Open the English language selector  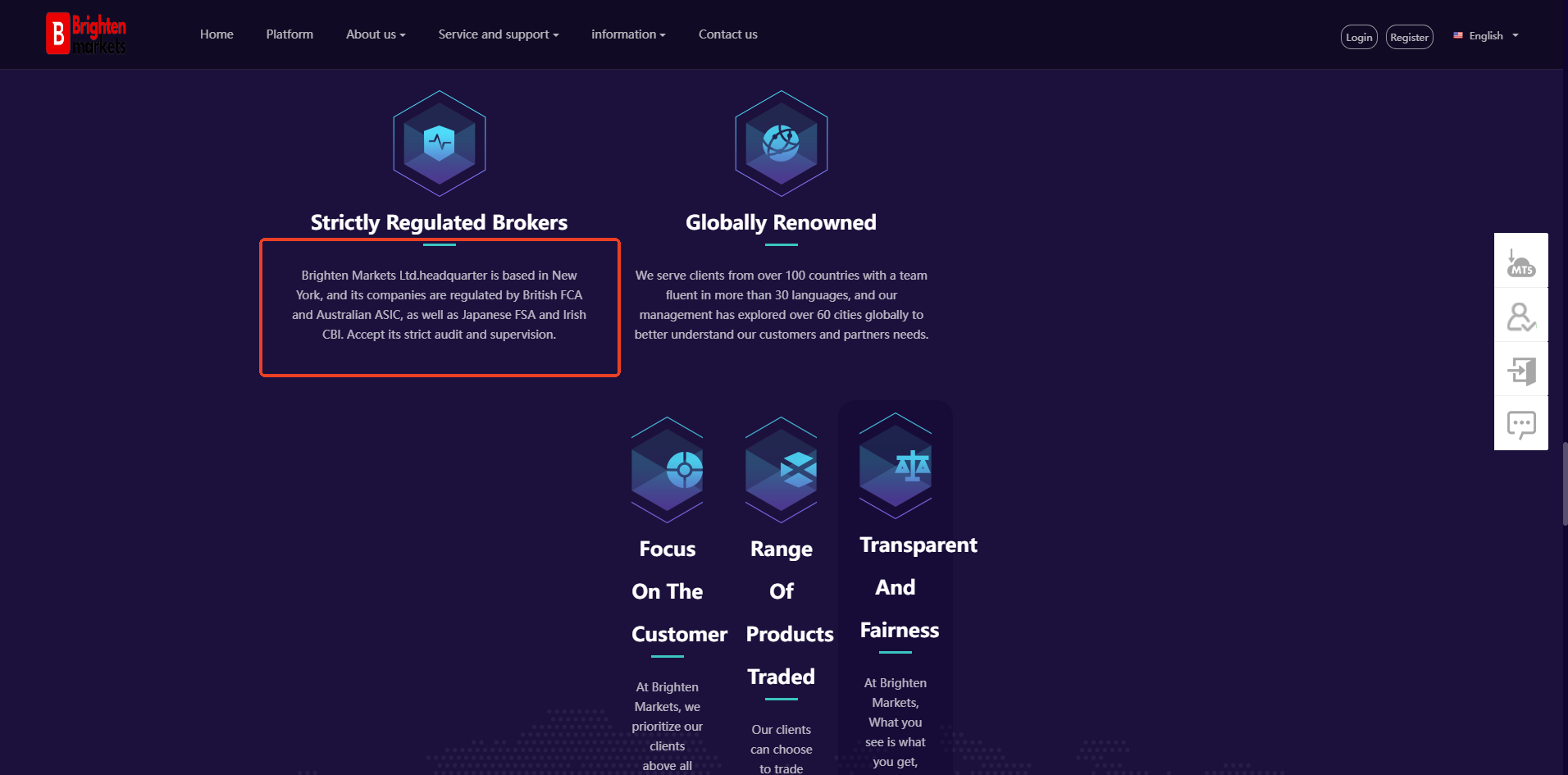(1486, 36)
